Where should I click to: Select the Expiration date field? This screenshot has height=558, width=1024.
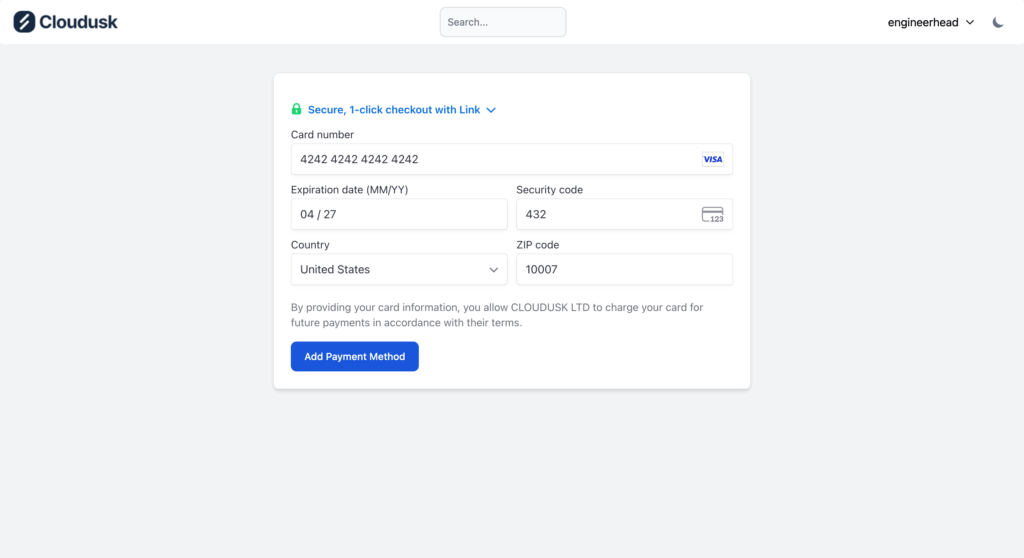pos(399,214)
